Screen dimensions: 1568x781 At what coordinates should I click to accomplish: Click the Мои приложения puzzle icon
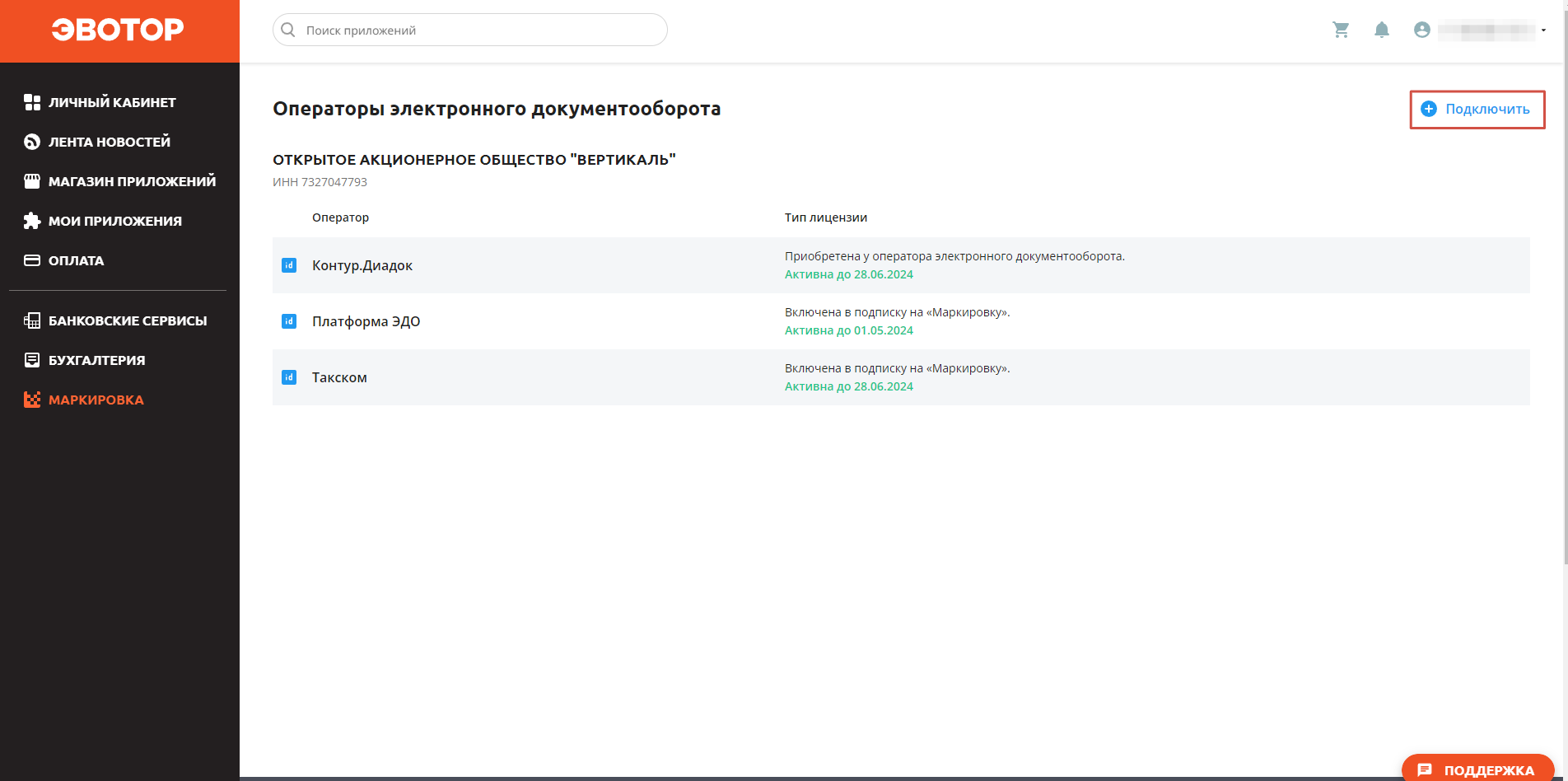(32, 221)
